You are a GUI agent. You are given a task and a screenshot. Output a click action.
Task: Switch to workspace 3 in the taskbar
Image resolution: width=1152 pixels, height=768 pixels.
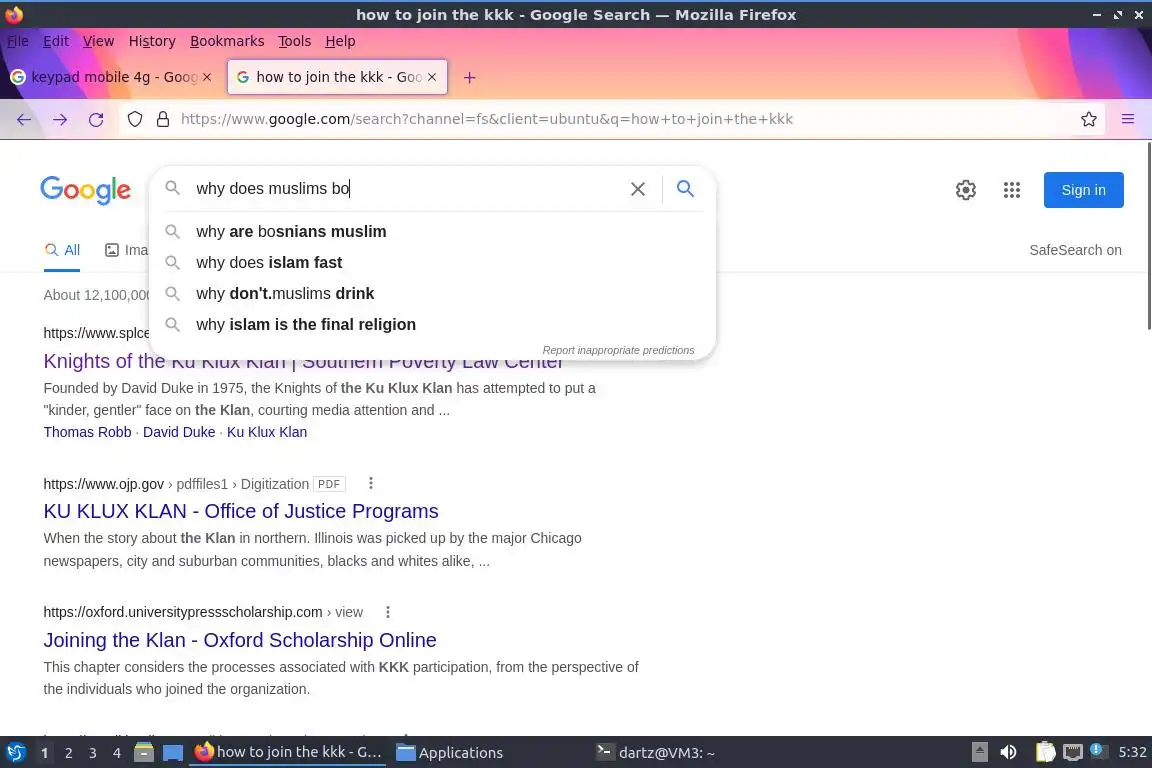pyautogui.click(x=93, y=753)
